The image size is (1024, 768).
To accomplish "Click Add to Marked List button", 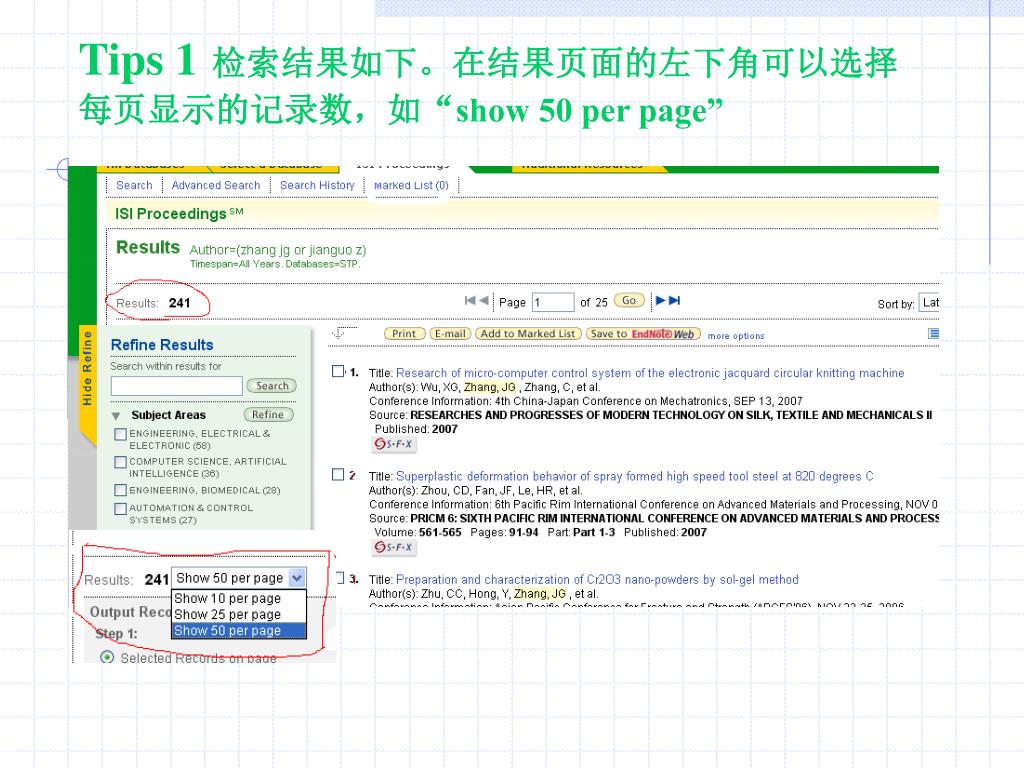I will [528, 334].
